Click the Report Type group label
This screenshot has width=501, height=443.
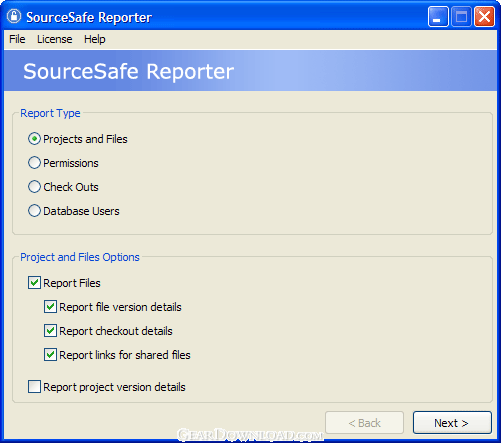tap(50, 113)
